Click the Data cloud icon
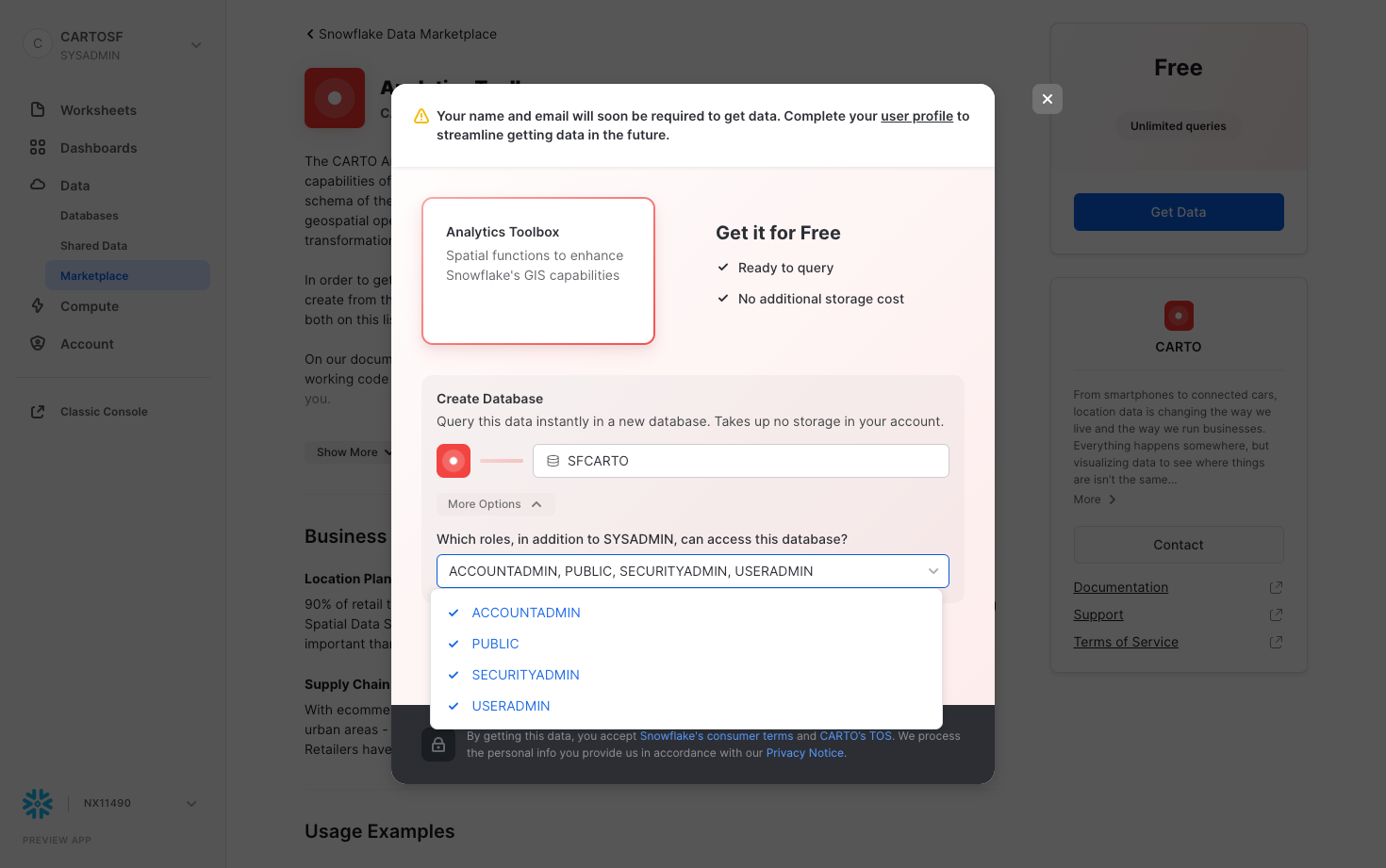 click(38, 185)
